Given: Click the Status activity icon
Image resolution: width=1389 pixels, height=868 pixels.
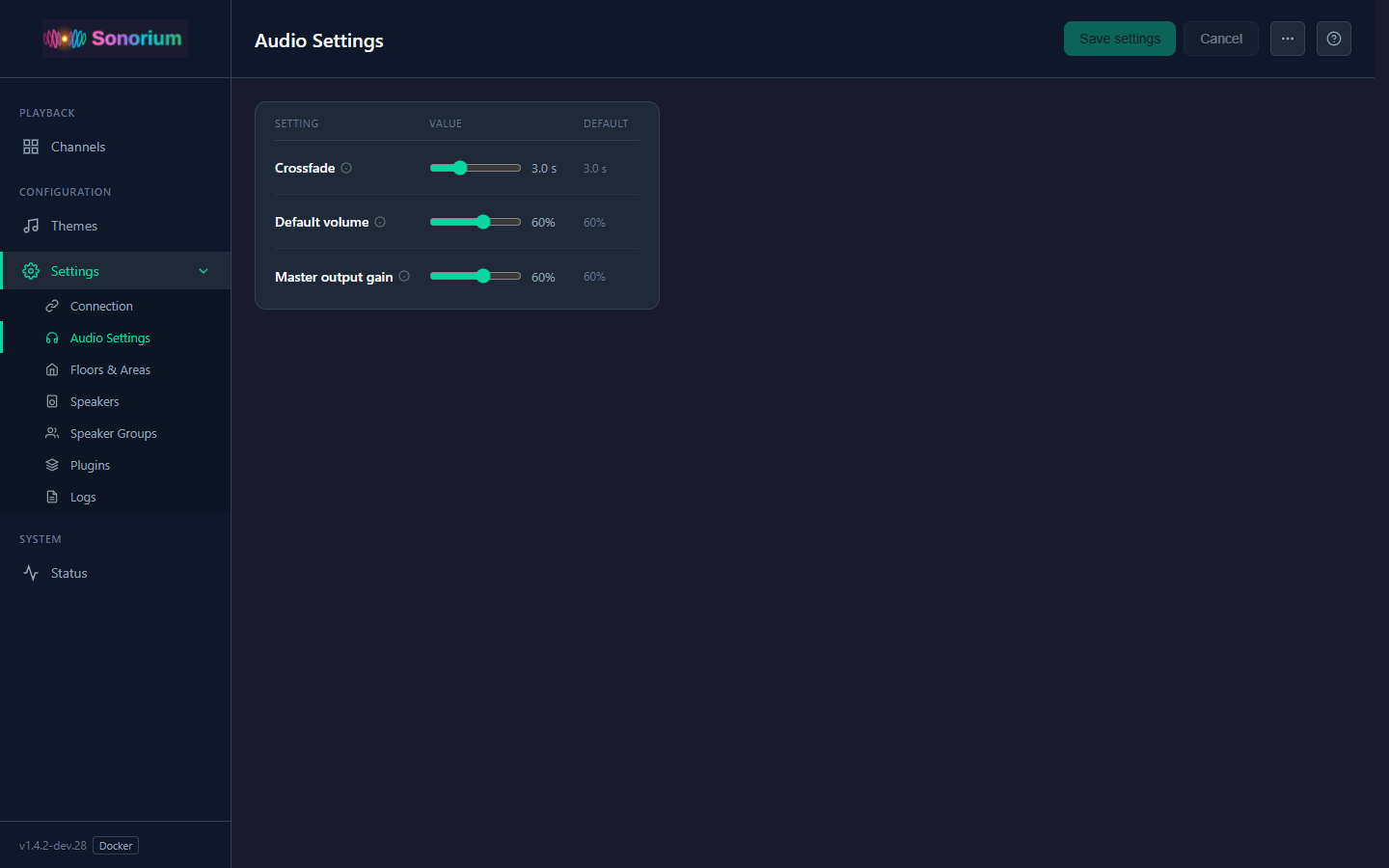Looking at the screenshot, I should click(31, 573).
